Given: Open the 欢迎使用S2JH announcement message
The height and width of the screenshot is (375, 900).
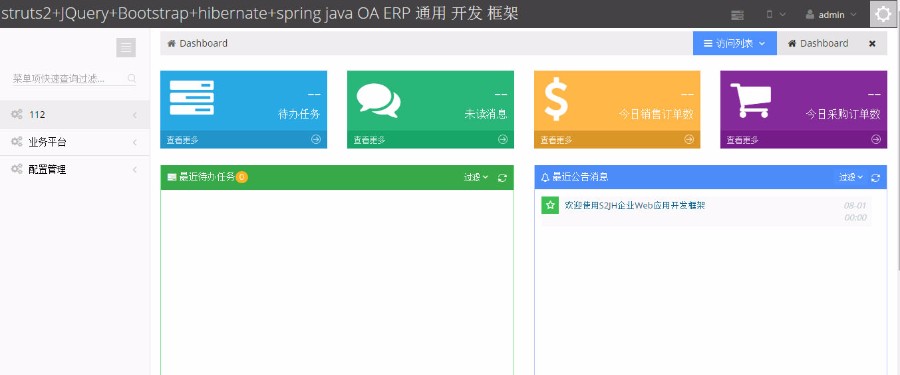Looking at the screenshot, I should click(x=635, y=205).
